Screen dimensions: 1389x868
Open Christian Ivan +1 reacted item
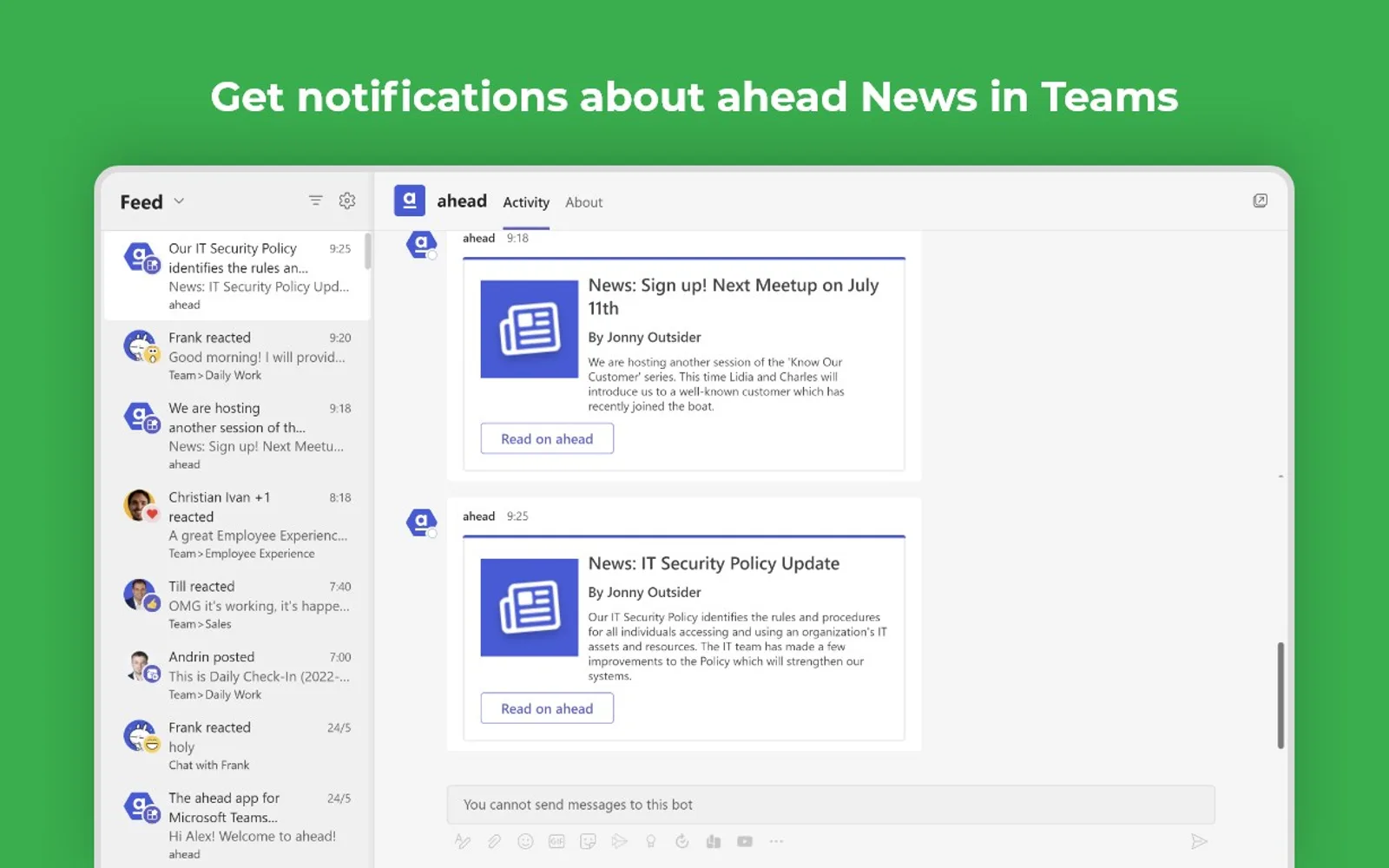[237, 524]
